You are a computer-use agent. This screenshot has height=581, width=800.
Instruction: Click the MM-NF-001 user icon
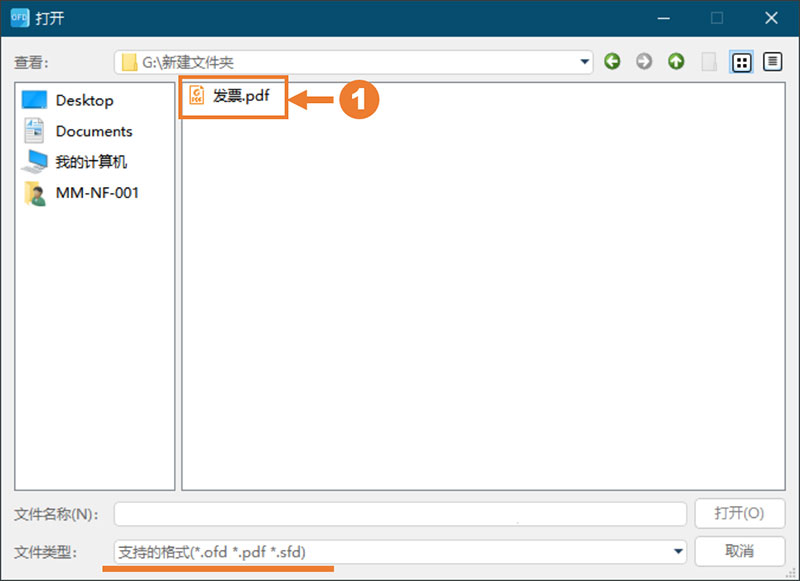[x=35, y=193]
